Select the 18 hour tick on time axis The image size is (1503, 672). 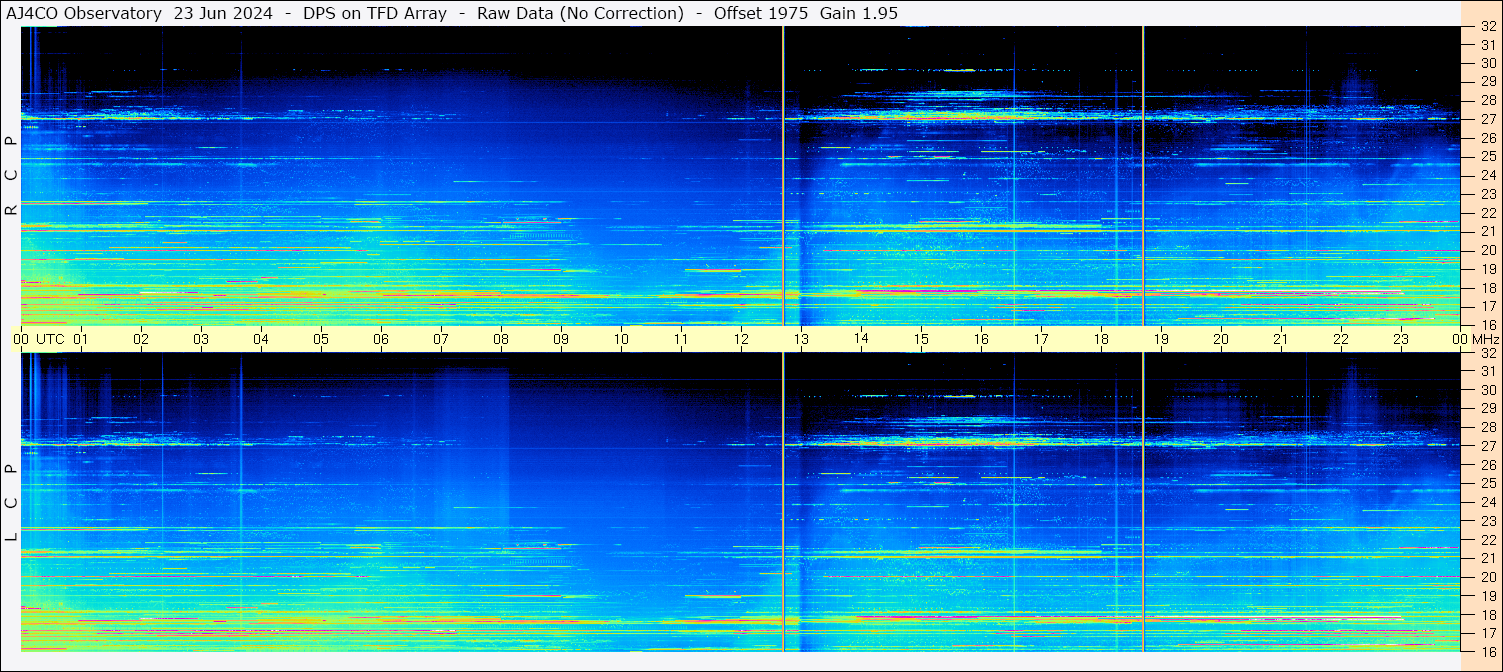click(1100, 339)
